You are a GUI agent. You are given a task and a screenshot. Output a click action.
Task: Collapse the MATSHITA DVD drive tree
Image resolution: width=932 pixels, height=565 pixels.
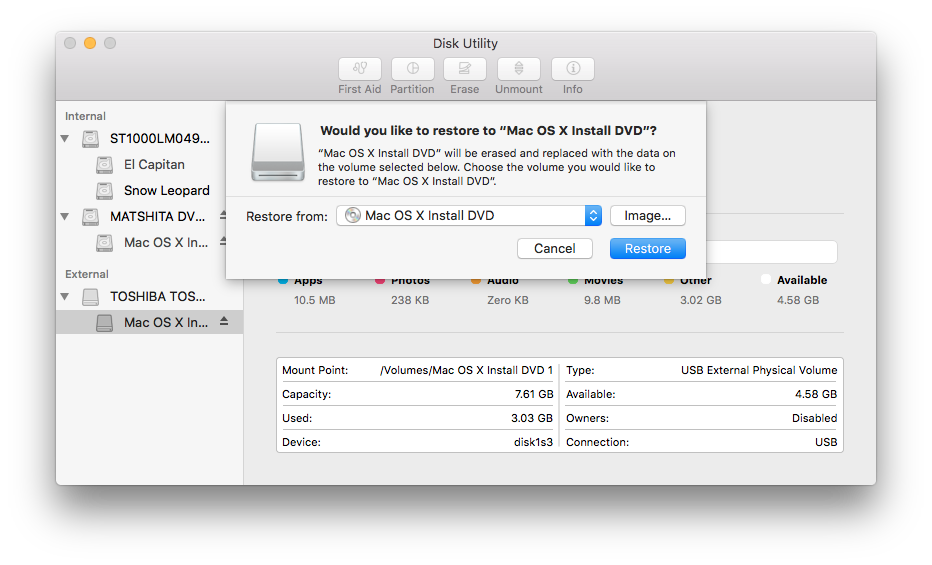coord(65,217)
